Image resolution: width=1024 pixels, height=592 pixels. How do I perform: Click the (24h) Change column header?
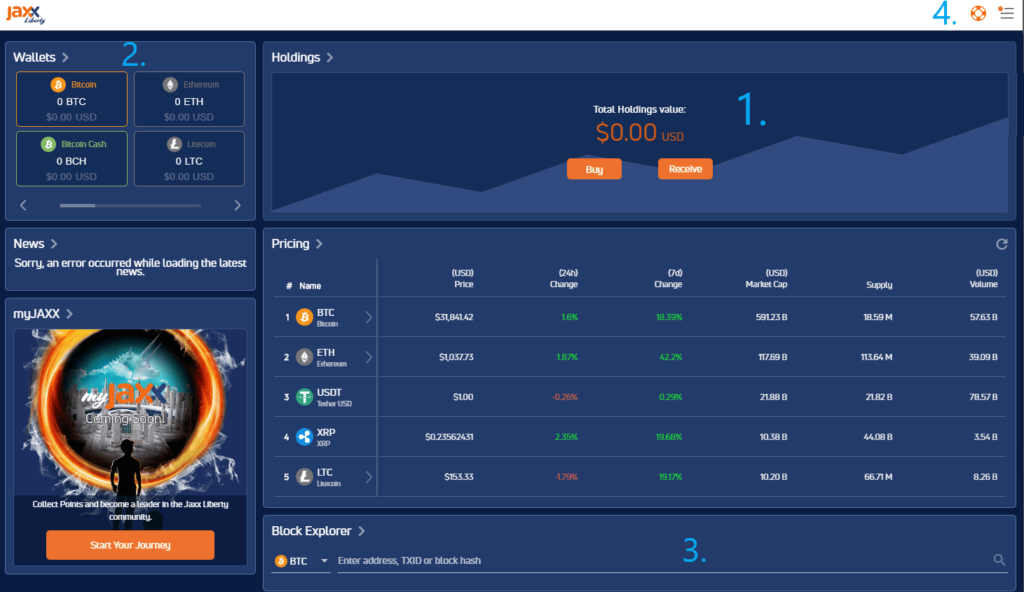(x=564, y=278)
